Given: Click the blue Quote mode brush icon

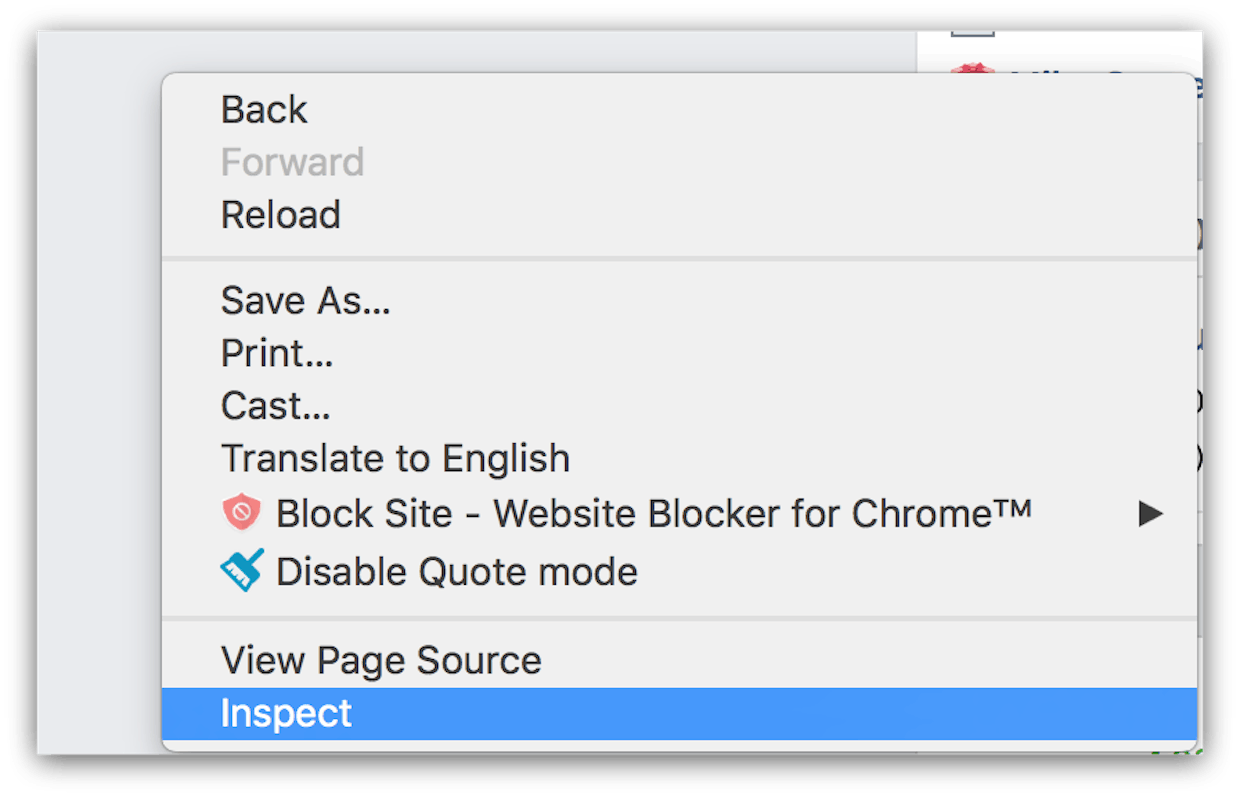Looking at the screenshot, I should tap(241, 571).
